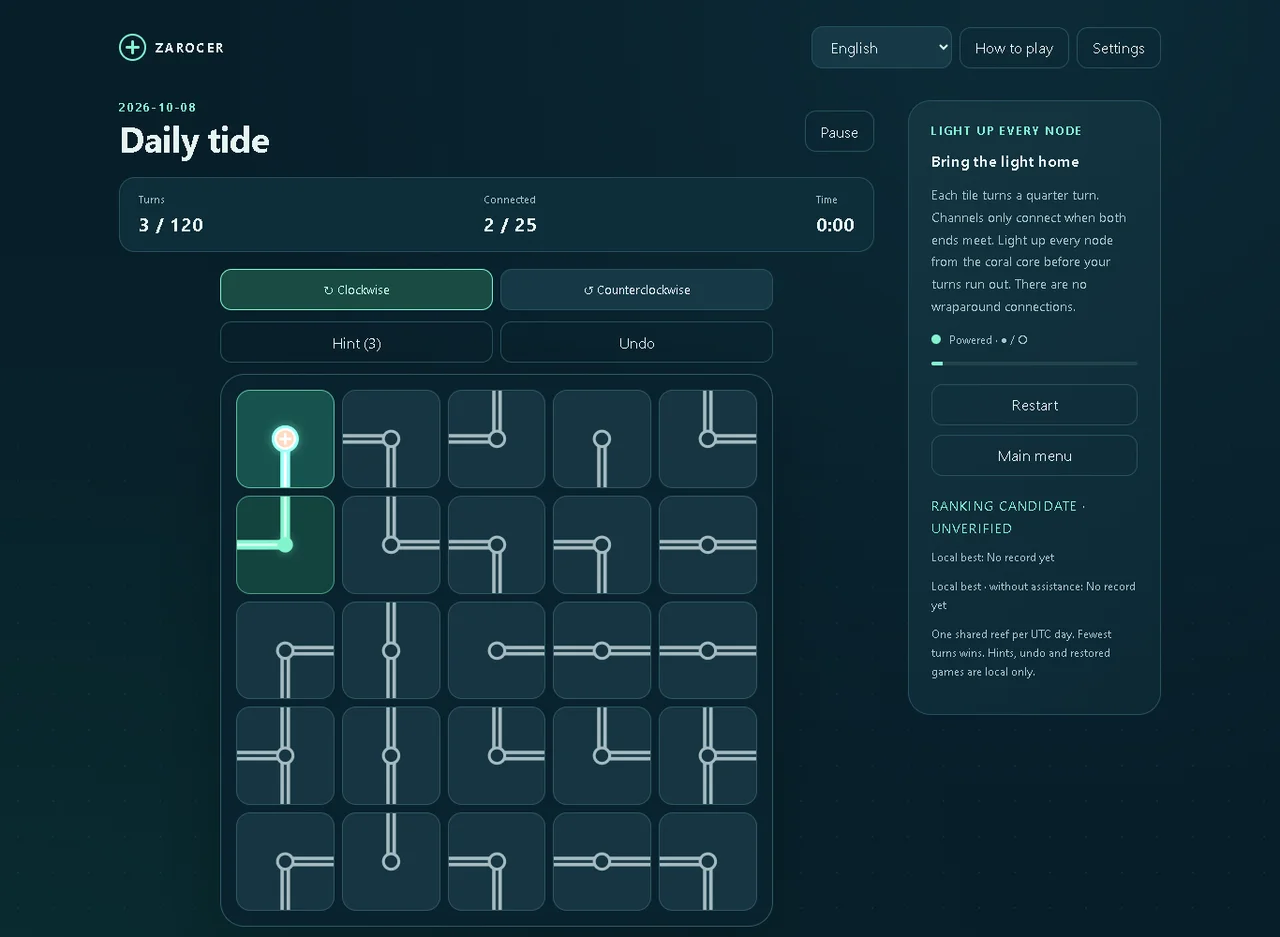Rotate the corner tile in bottom row, first column

tap(285, 862)
